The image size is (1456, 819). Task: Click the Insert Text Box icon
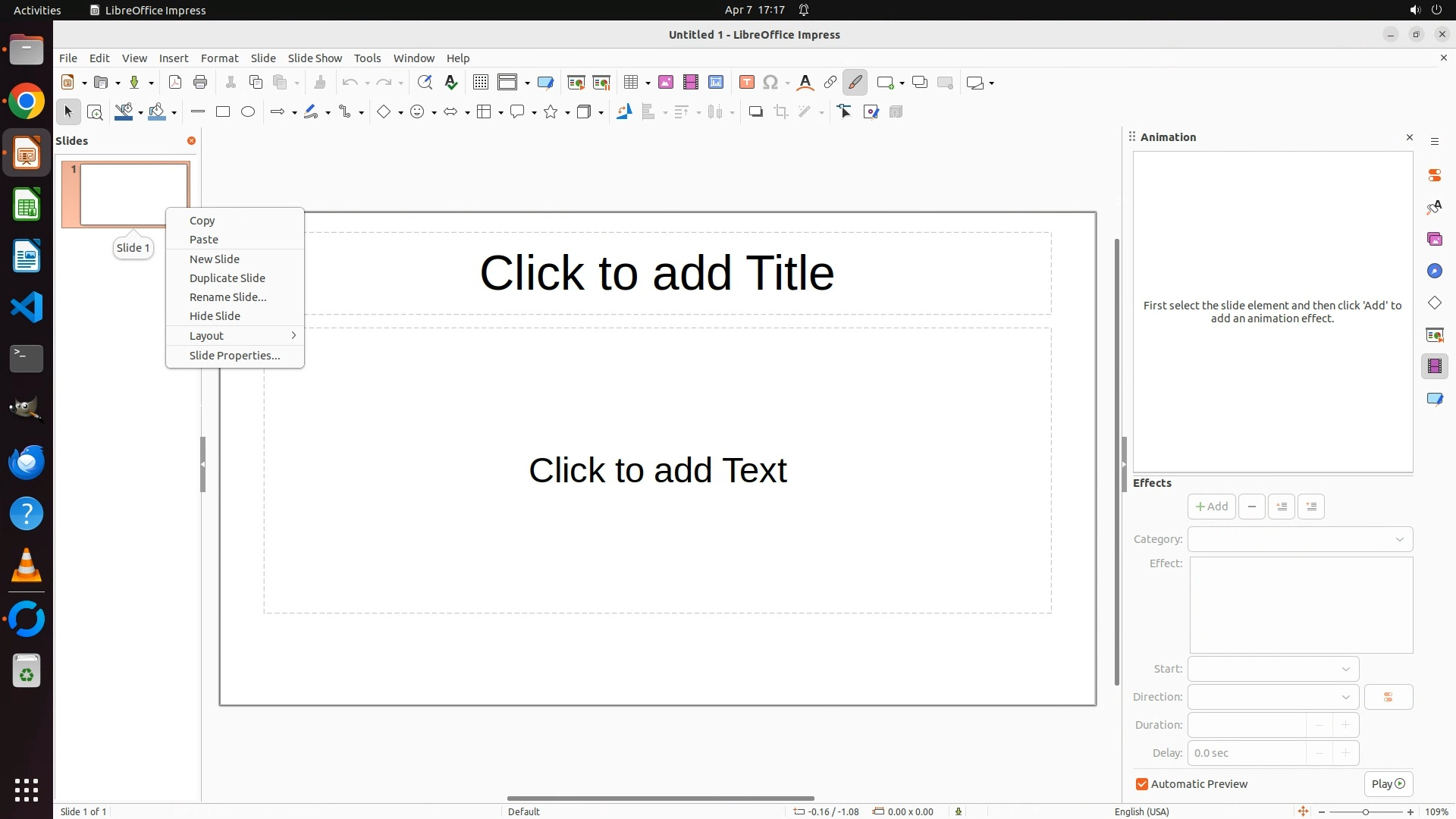(x=746, y=83)
